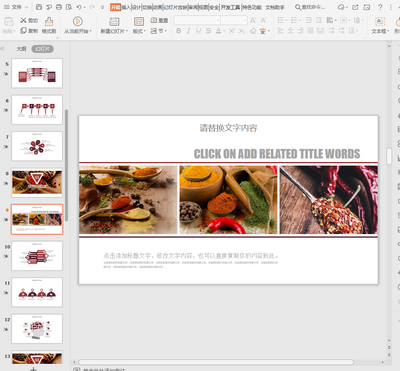Center align text in paragraph group

[290, 31]
